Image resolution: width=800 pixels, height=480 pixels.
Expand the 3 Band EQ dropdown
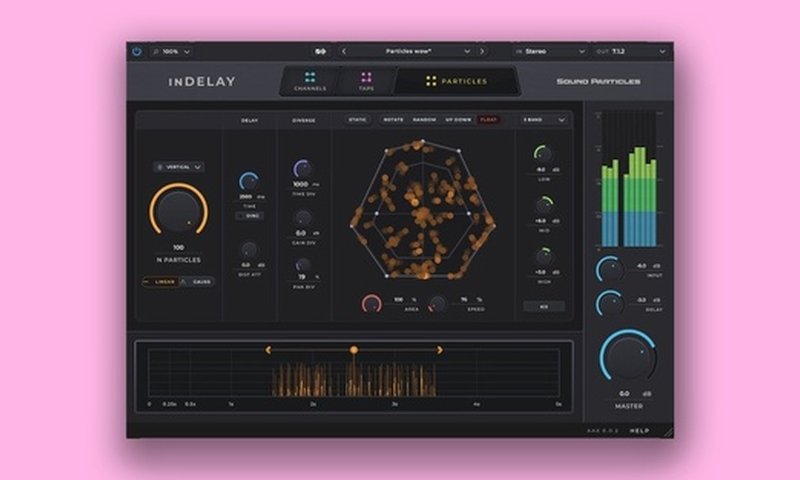[544, 120]
